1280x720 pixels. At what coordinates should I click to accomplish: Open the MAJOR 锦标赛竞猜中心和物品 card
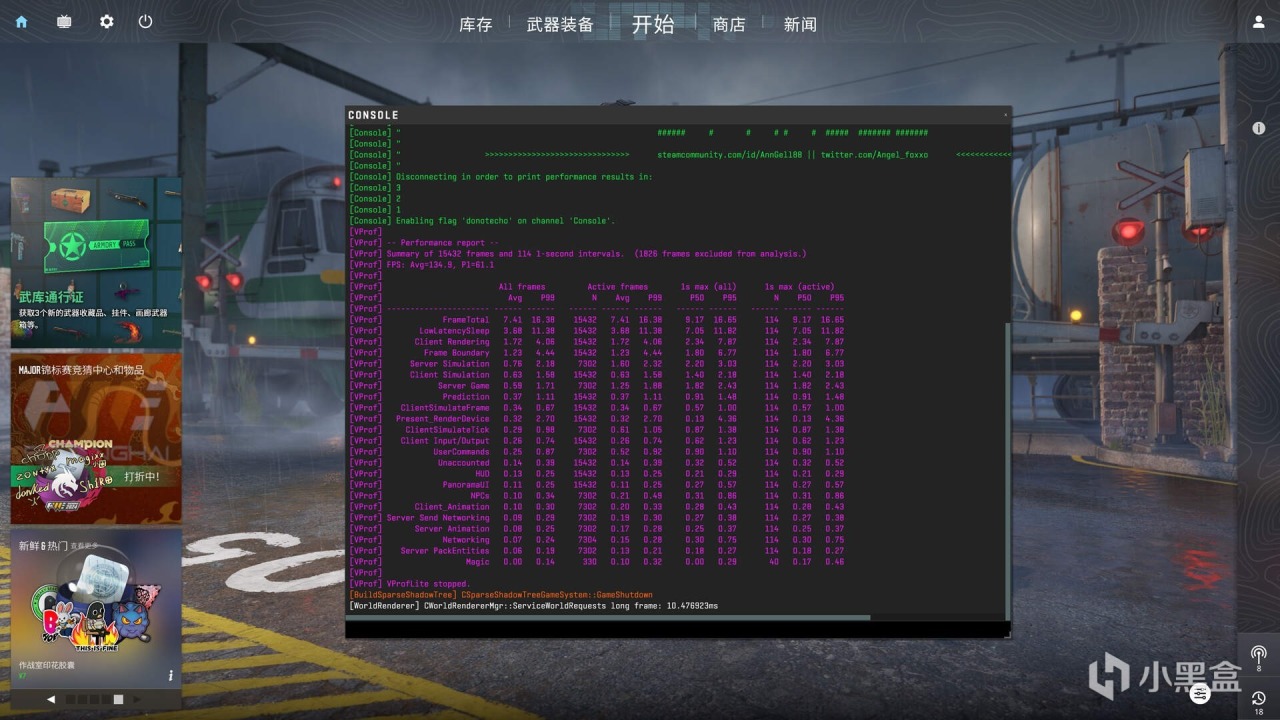pyautogui.click(x=96, y=438)
